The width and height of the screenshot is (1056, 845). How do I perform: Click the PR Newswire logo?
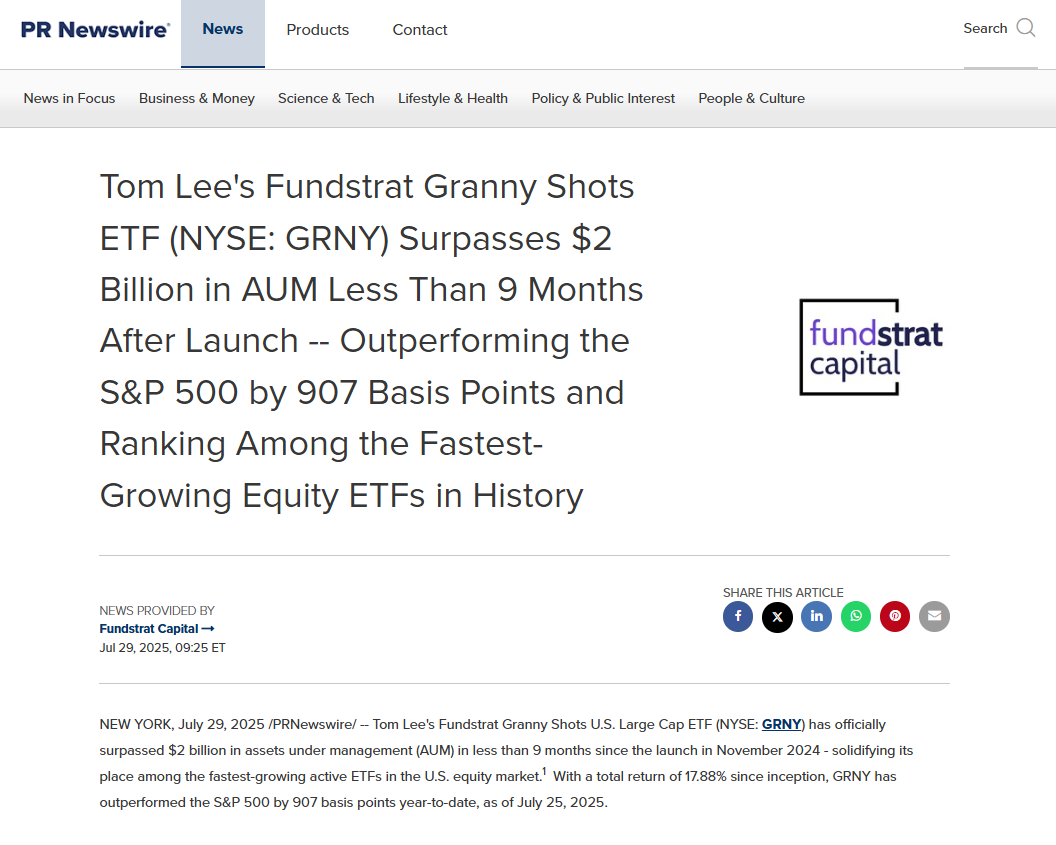(x=95, y=29)
